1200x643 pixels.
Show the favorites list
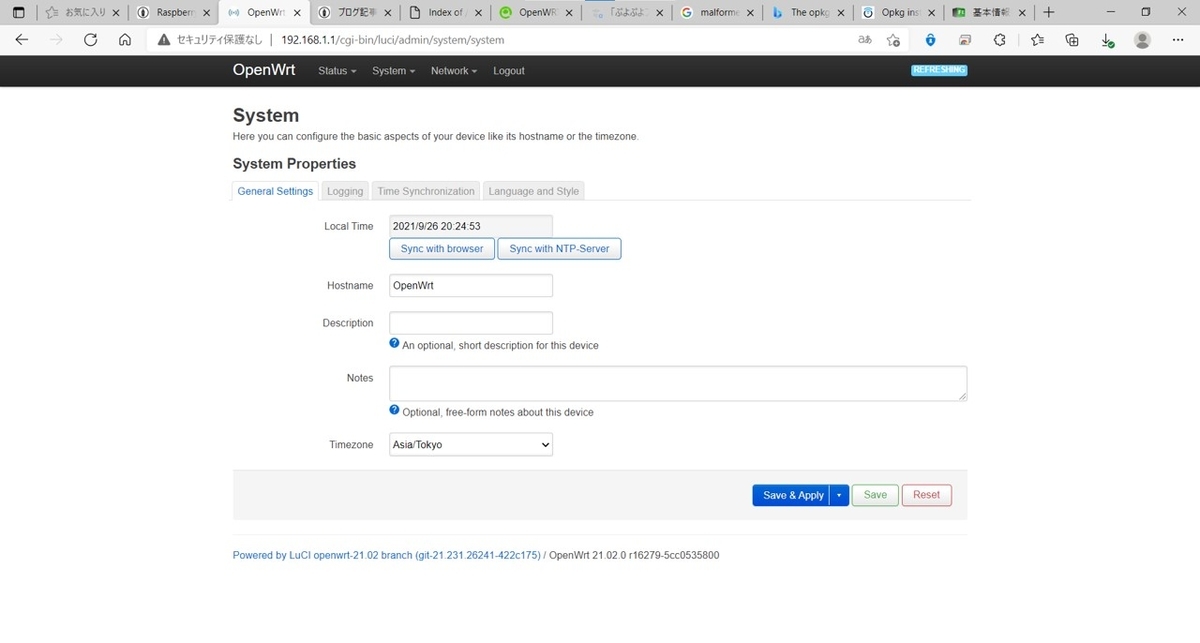point(1037,40)
